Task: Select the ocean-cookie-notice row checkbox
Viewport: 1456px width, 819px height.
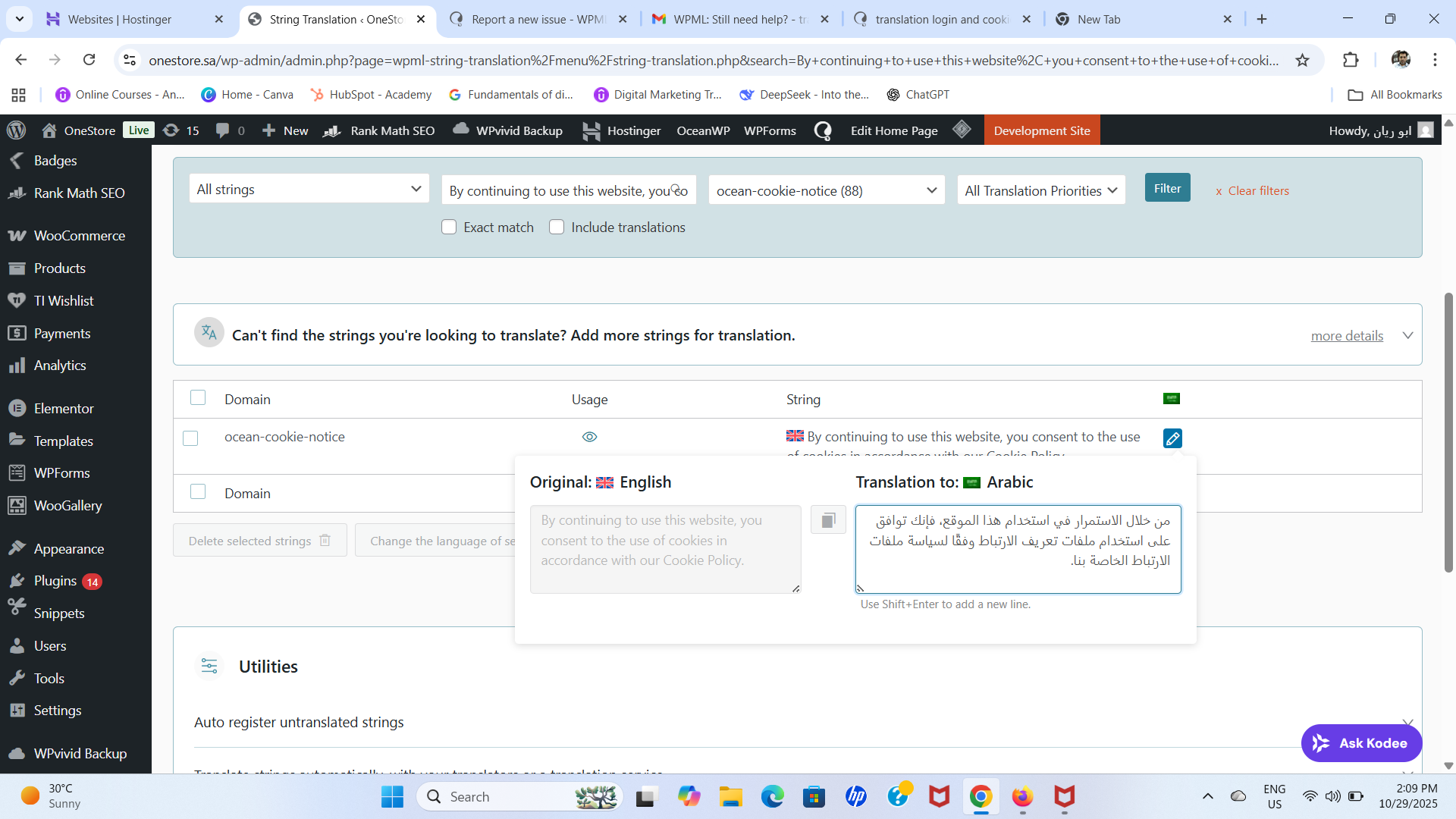Action: click(190, 438)
